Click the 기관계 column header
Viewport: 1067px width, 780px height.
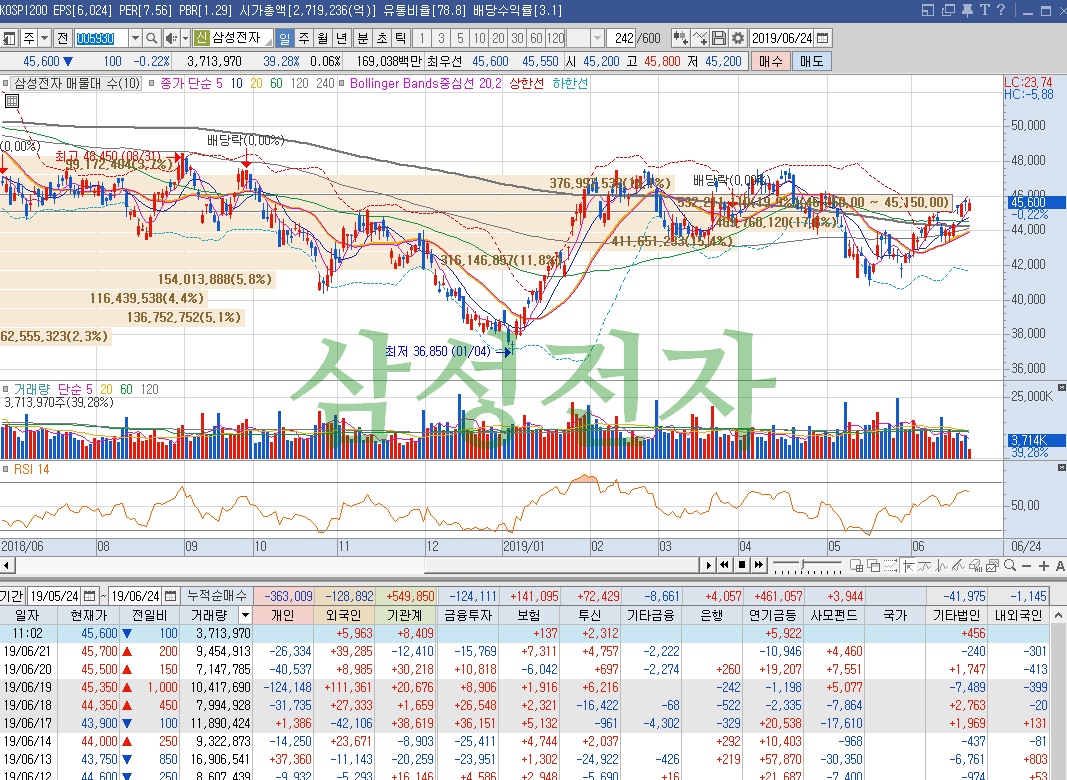tap(405, 615)
